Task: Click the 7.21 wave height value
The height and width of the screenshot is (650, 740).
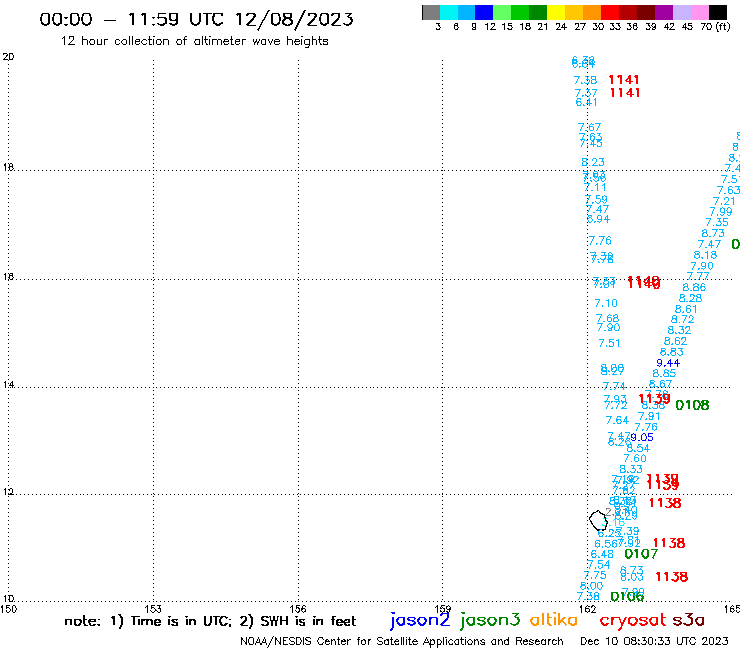Action: pyautogui.click(x=724, y=201)
